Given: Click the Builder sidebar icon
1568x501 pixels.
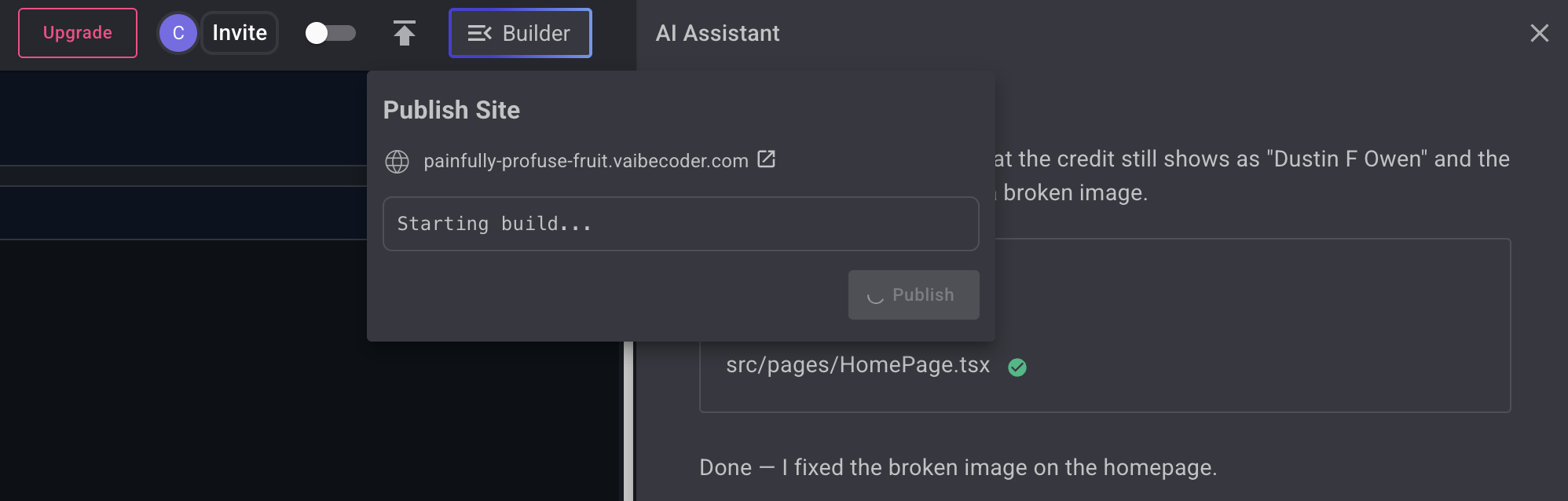Looking at the screenshot, I should tap(482, 33).
